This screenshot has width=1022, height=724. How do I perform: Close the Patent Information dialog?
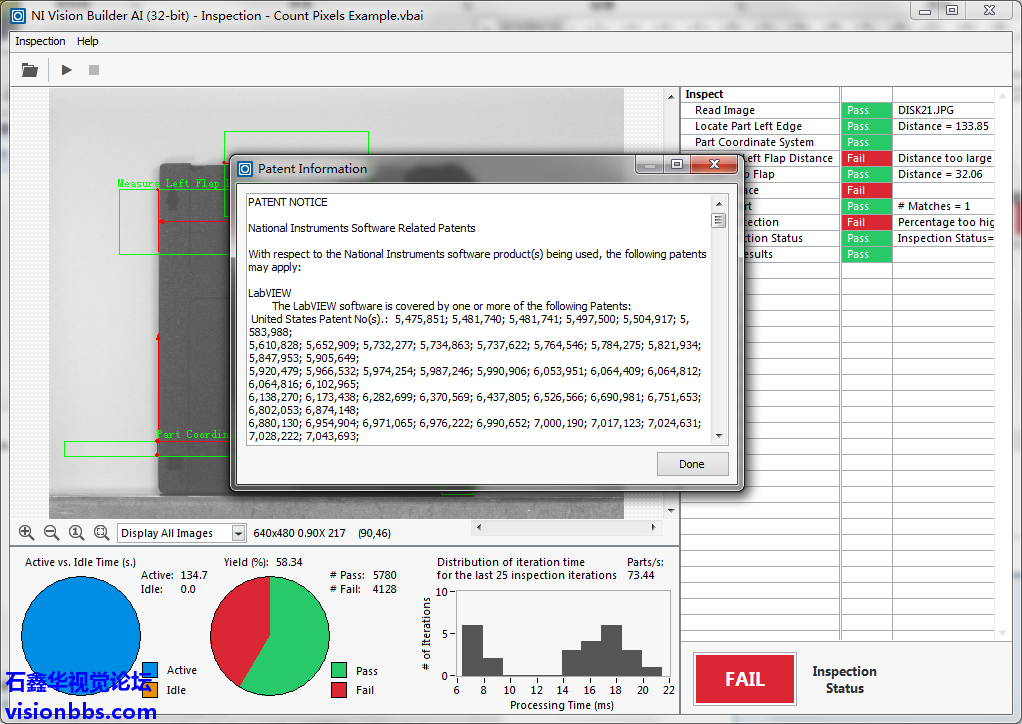(714, 165)
